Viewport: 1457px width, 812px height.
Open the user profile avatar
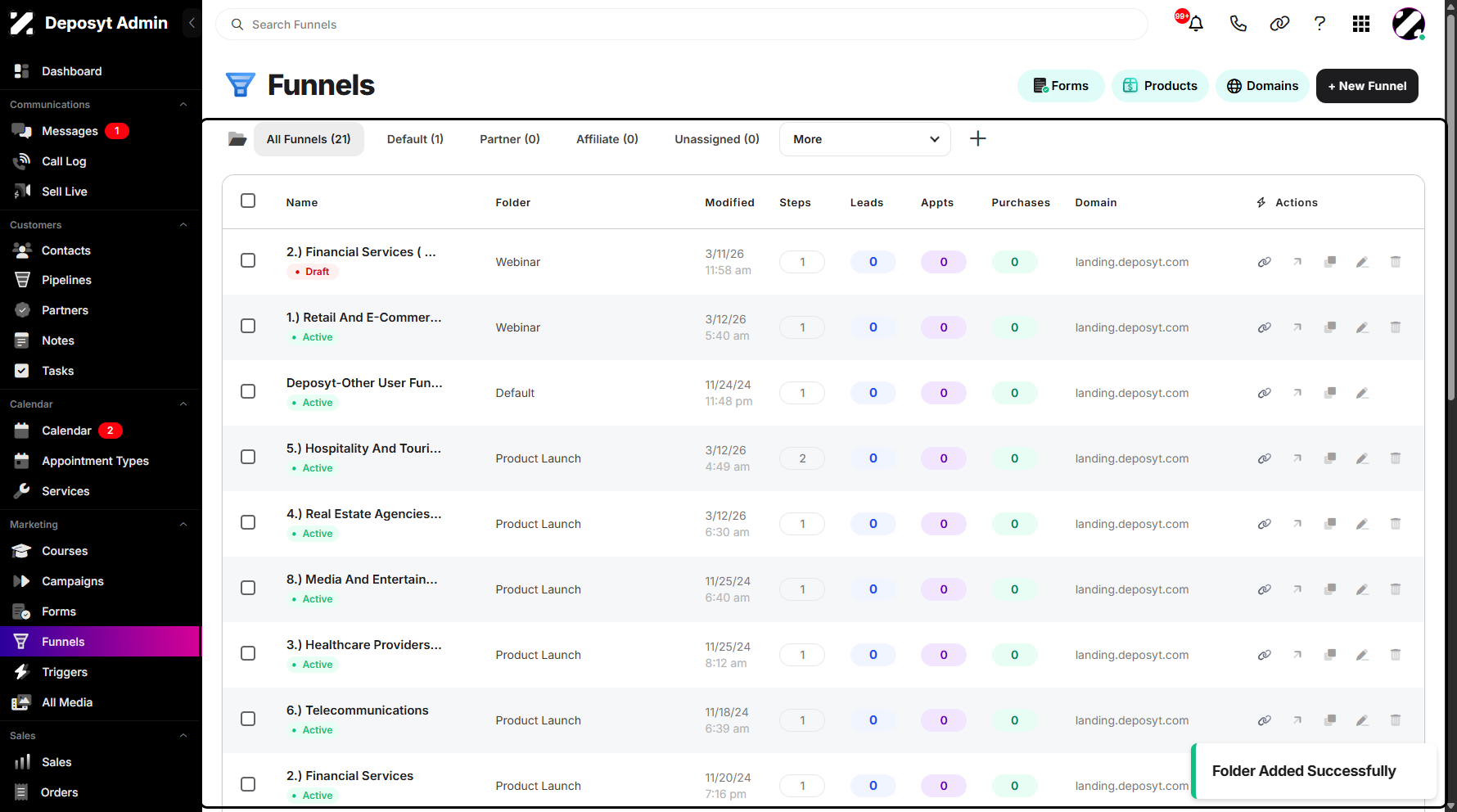1408,24
